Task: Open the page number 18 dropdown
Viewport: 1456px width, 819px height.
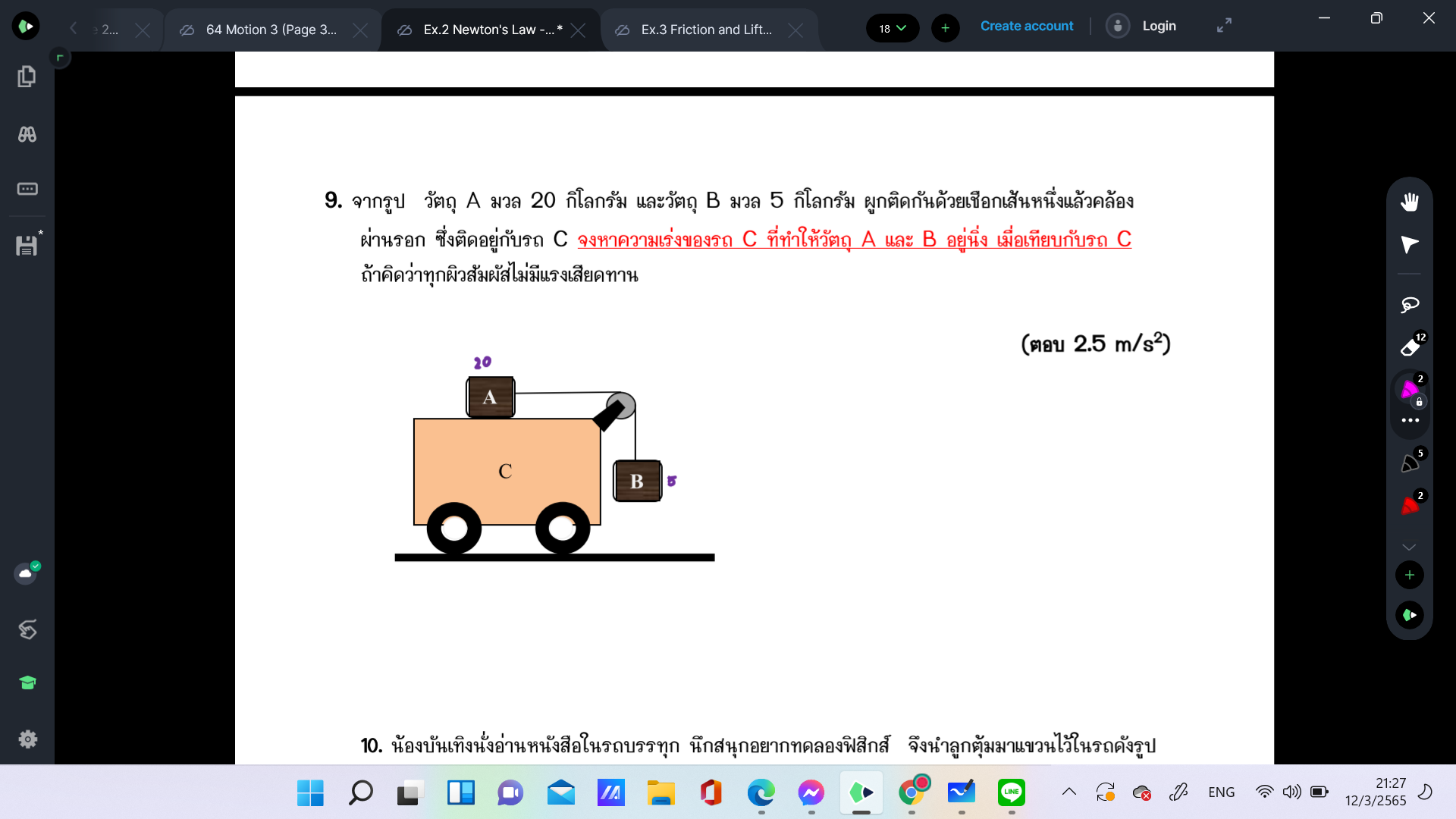Action: [x=893, y=28]
